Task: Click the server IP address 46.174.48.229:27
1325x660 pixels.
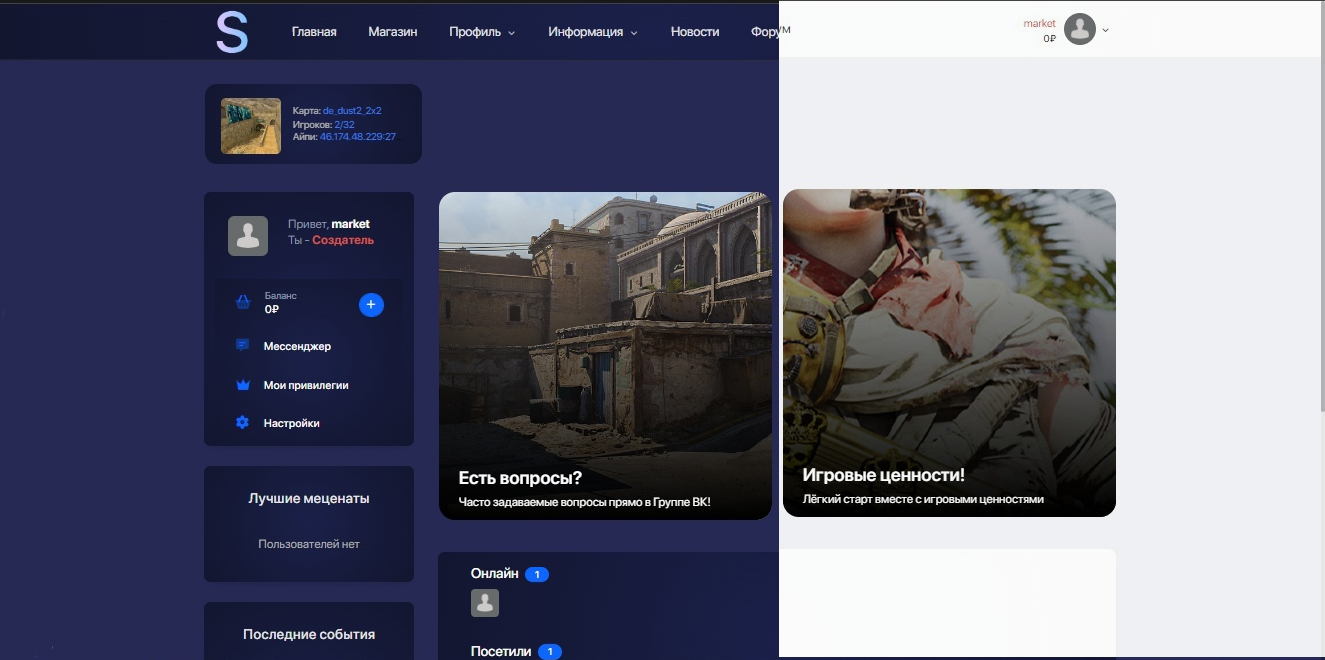Action: (x=358, y=137)
